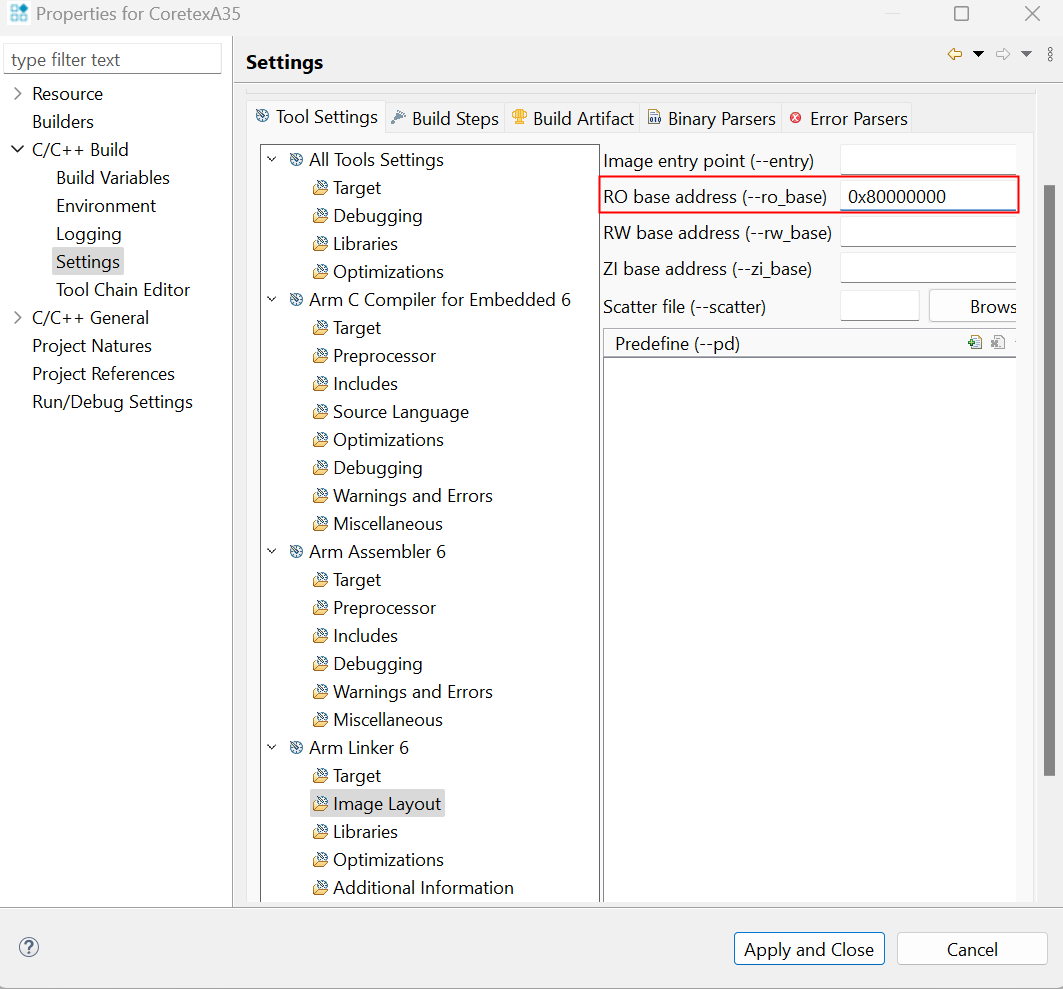Click the back navigation arrow icon
Viewport: 1063px width, 989px height.
pos(955,54)
